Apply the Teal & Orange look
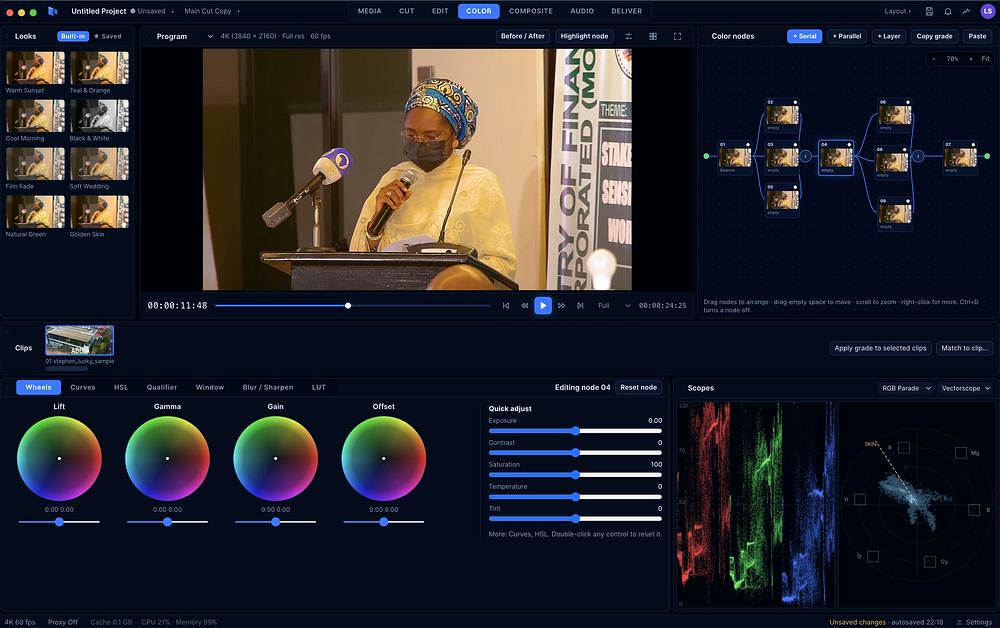Image resolution: width=1000 pixels, height=628 pixels. point(99,73)
